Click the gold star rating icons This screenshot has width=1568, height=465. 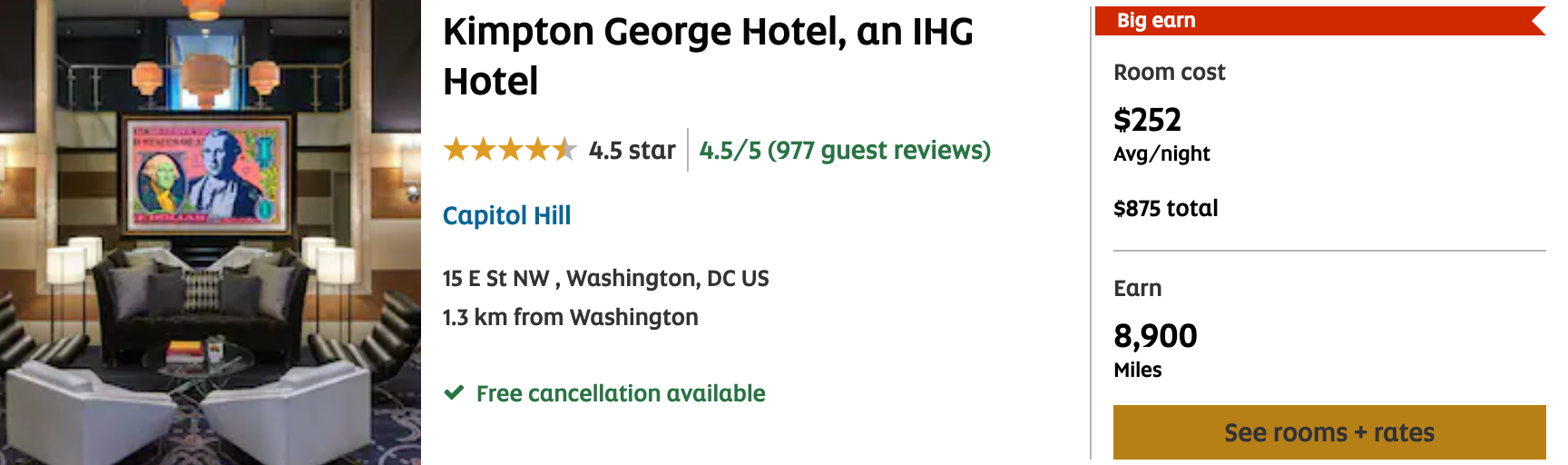pos(509,149)
